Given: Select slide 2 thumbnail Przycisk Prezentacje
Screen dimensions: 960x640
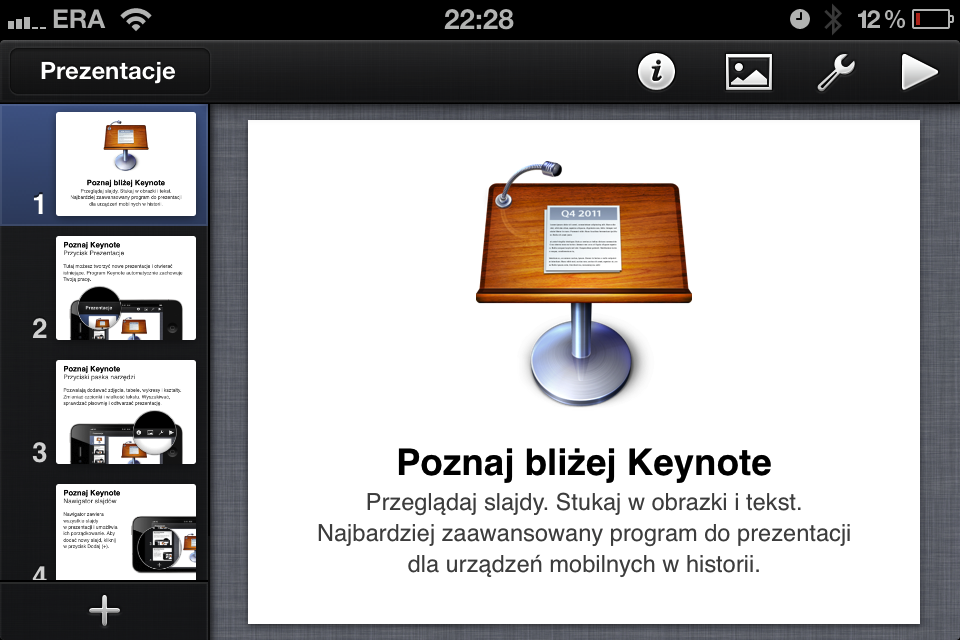Looking at the screenshot, I should pyautogui.click(x=126, y=288).
